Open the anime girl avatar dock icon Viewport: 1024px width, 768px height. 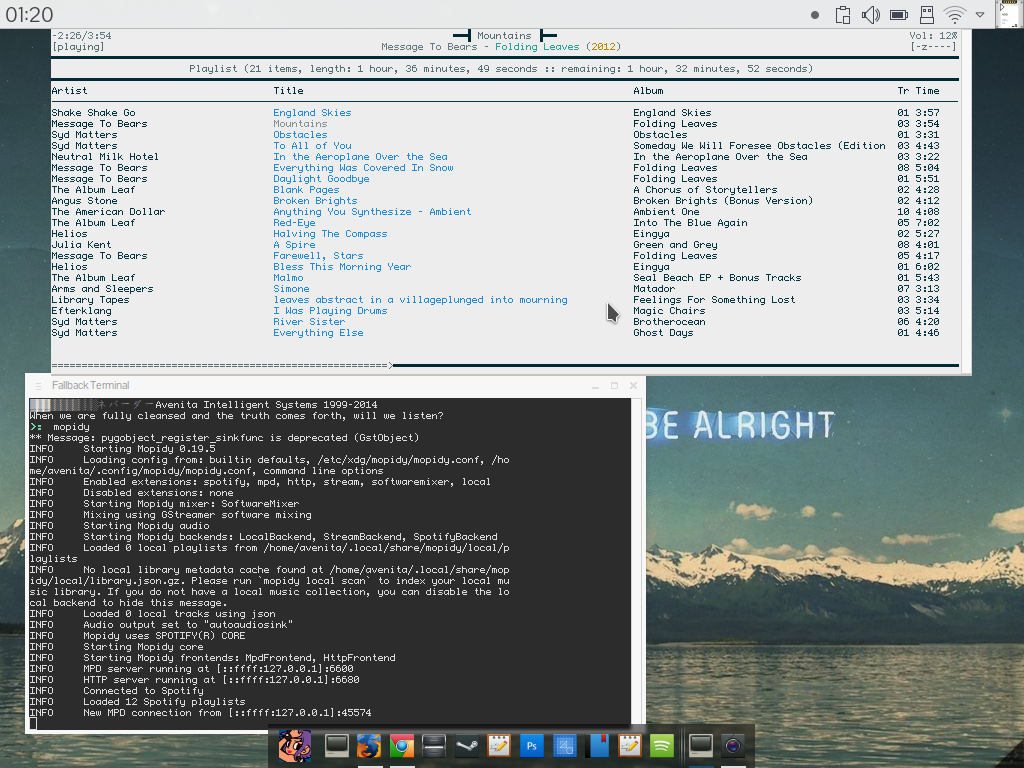295,746
